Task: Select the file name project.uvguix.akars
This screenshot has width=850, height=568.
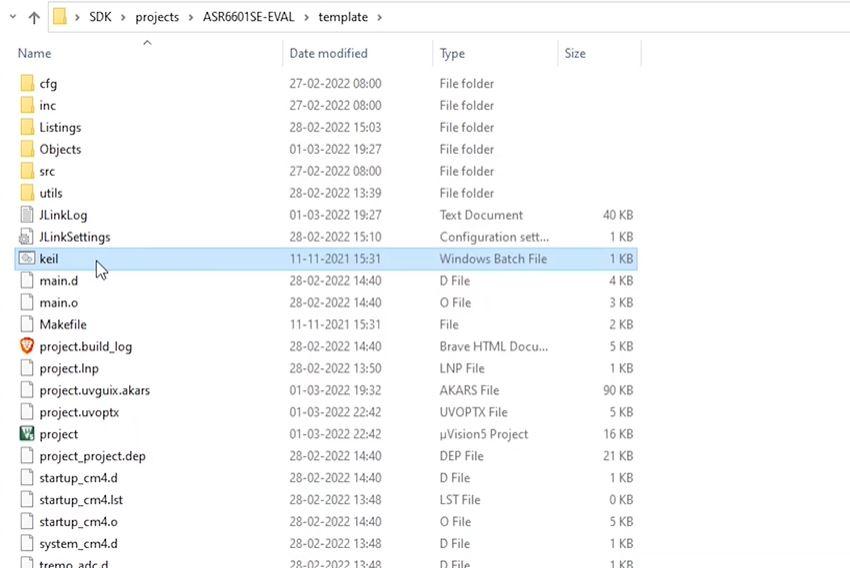Action: pos(95,390)
